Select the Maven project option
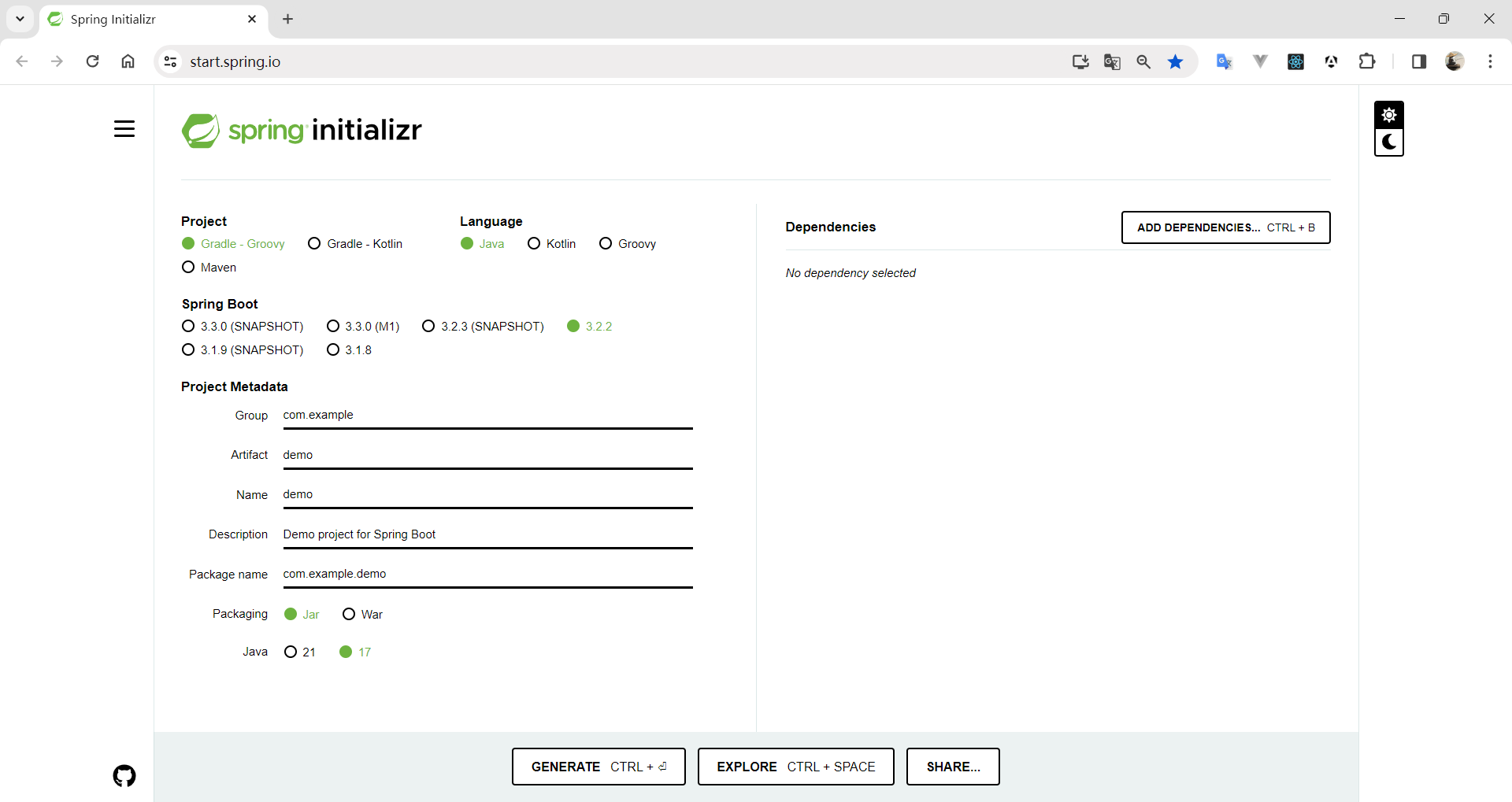 coord(188,268)
